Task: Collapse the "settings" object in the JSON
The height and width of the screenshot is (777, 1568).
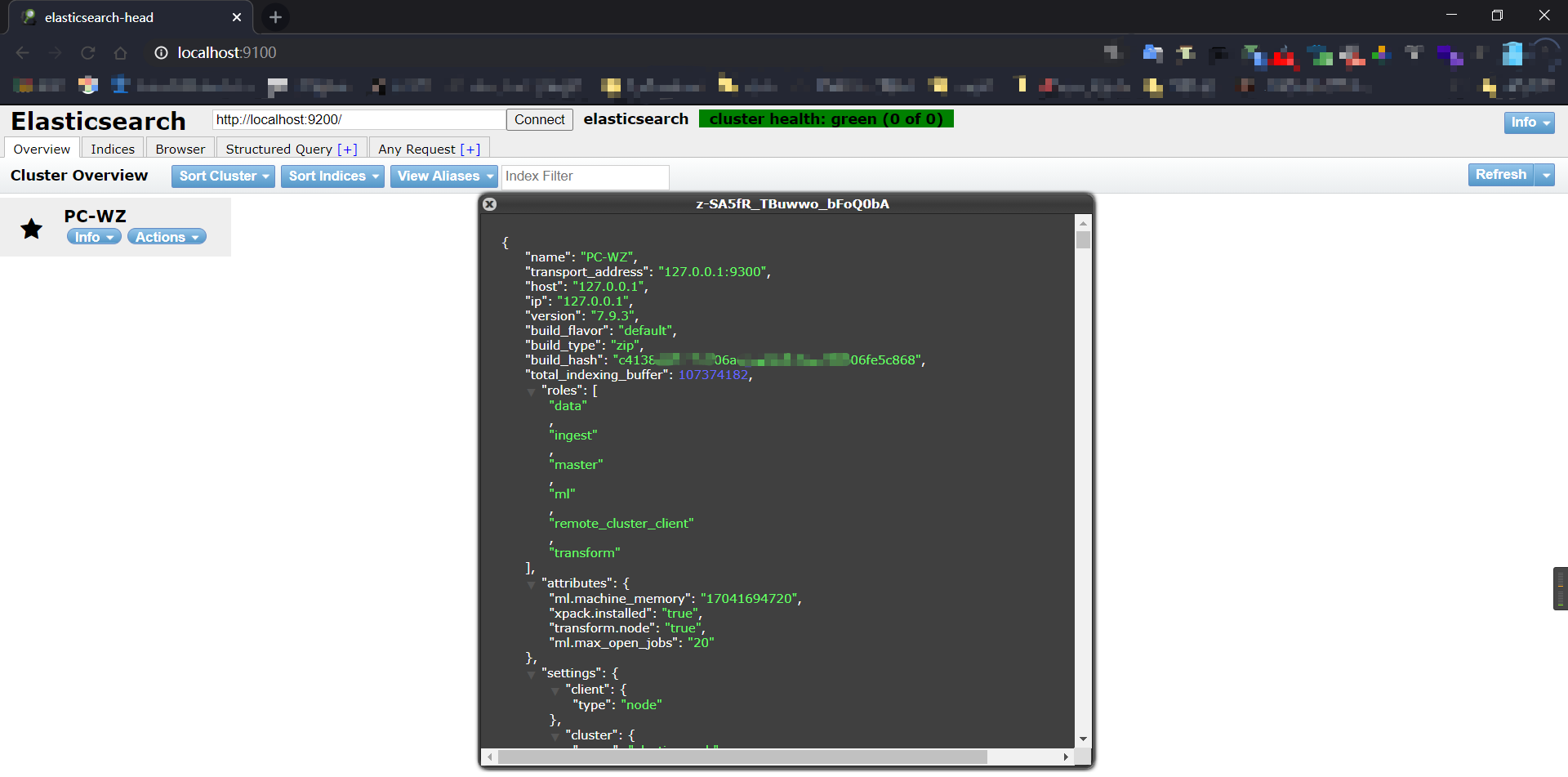Action: 531,675
